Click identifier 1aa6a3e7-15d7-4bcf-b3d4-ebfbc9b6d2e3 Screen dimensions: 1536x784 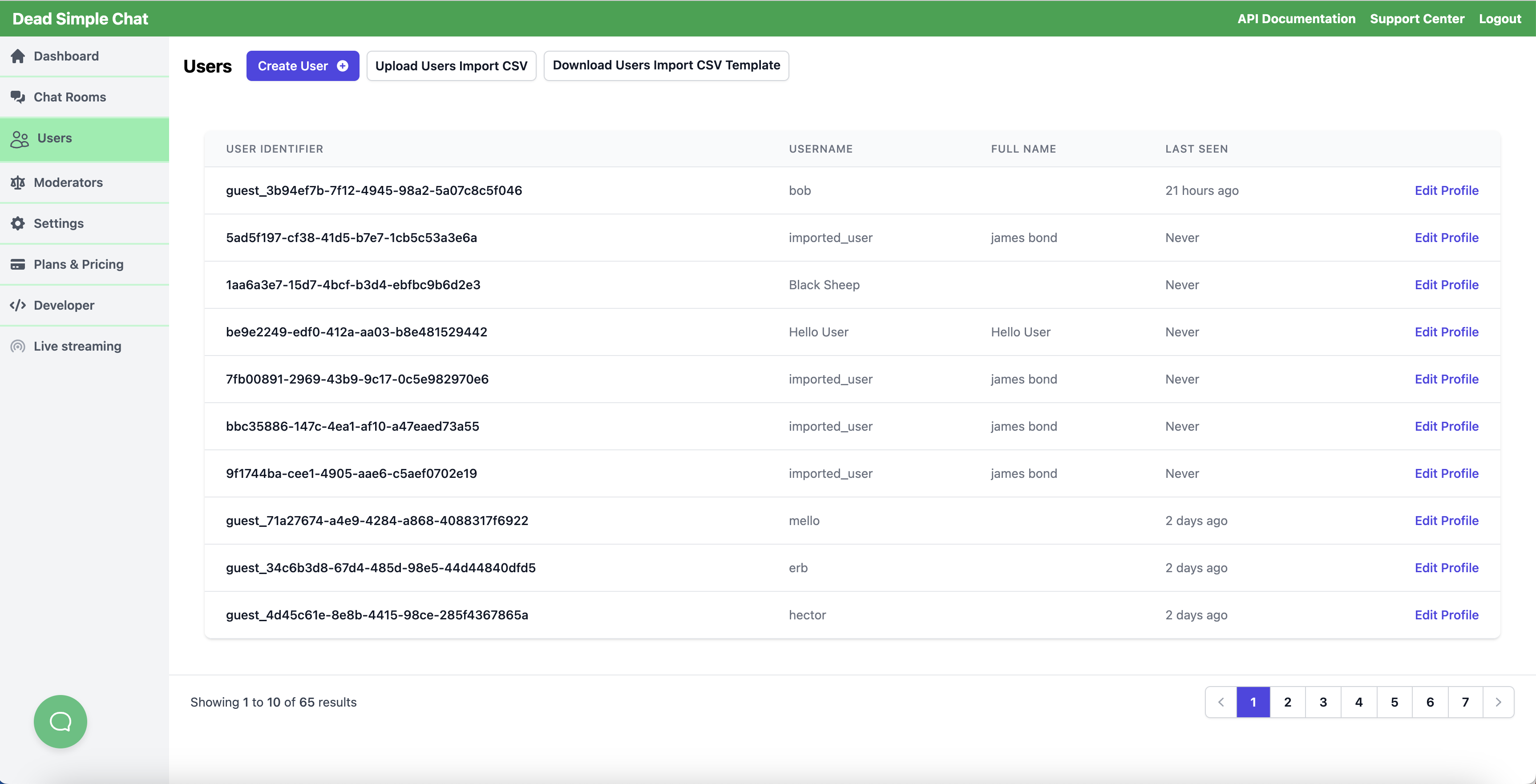point(353,285)
